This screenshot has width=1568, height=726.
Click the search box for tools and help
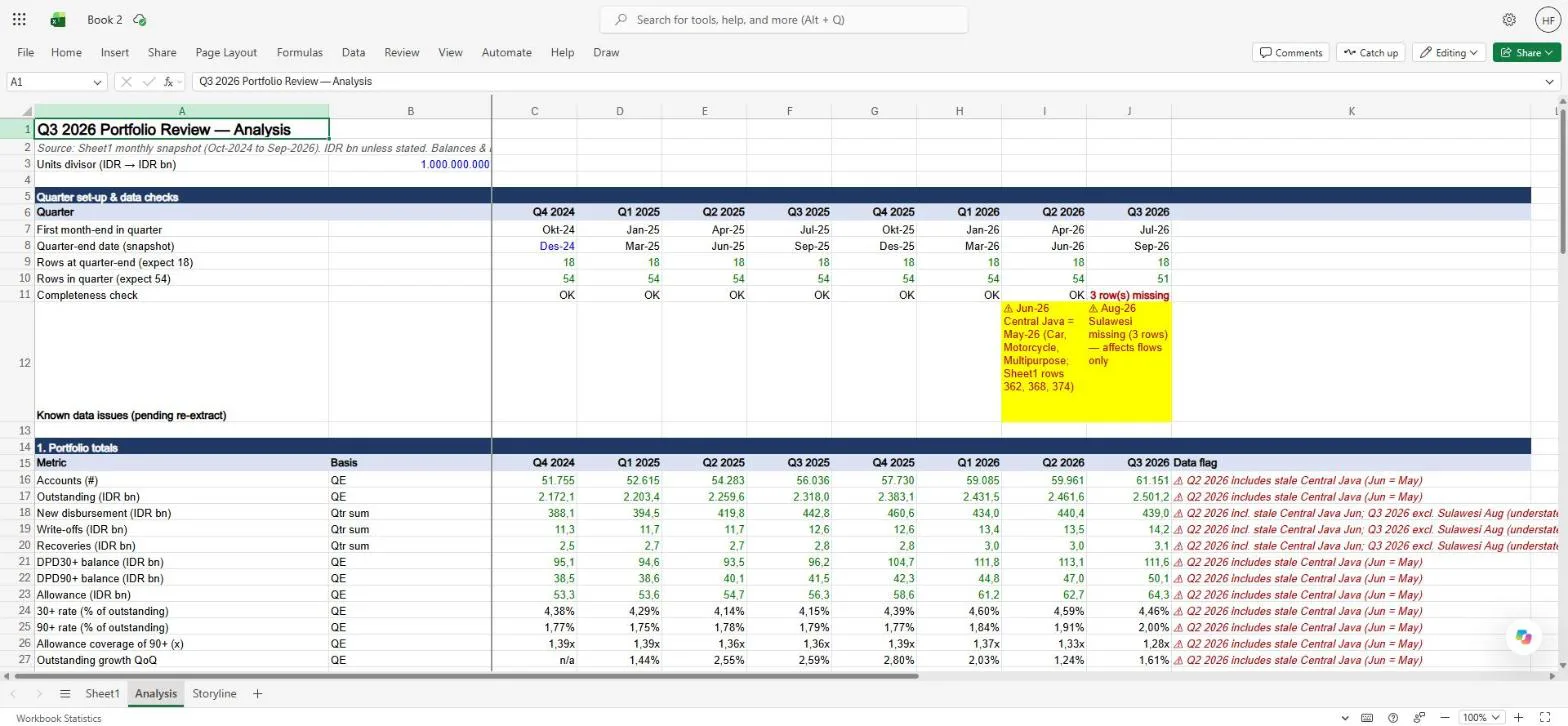pyautogui.click(x=784, y=20)
